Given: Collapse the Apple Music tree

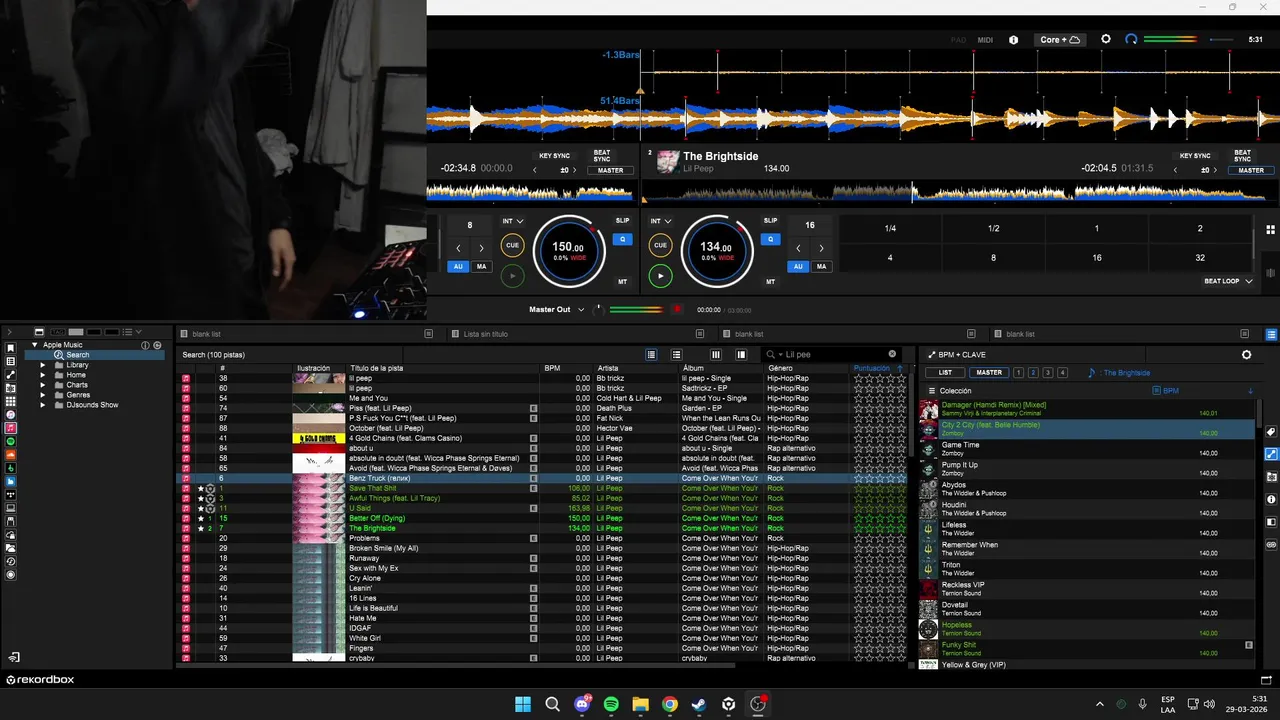Looking at the screenshot, I should 34,345.
